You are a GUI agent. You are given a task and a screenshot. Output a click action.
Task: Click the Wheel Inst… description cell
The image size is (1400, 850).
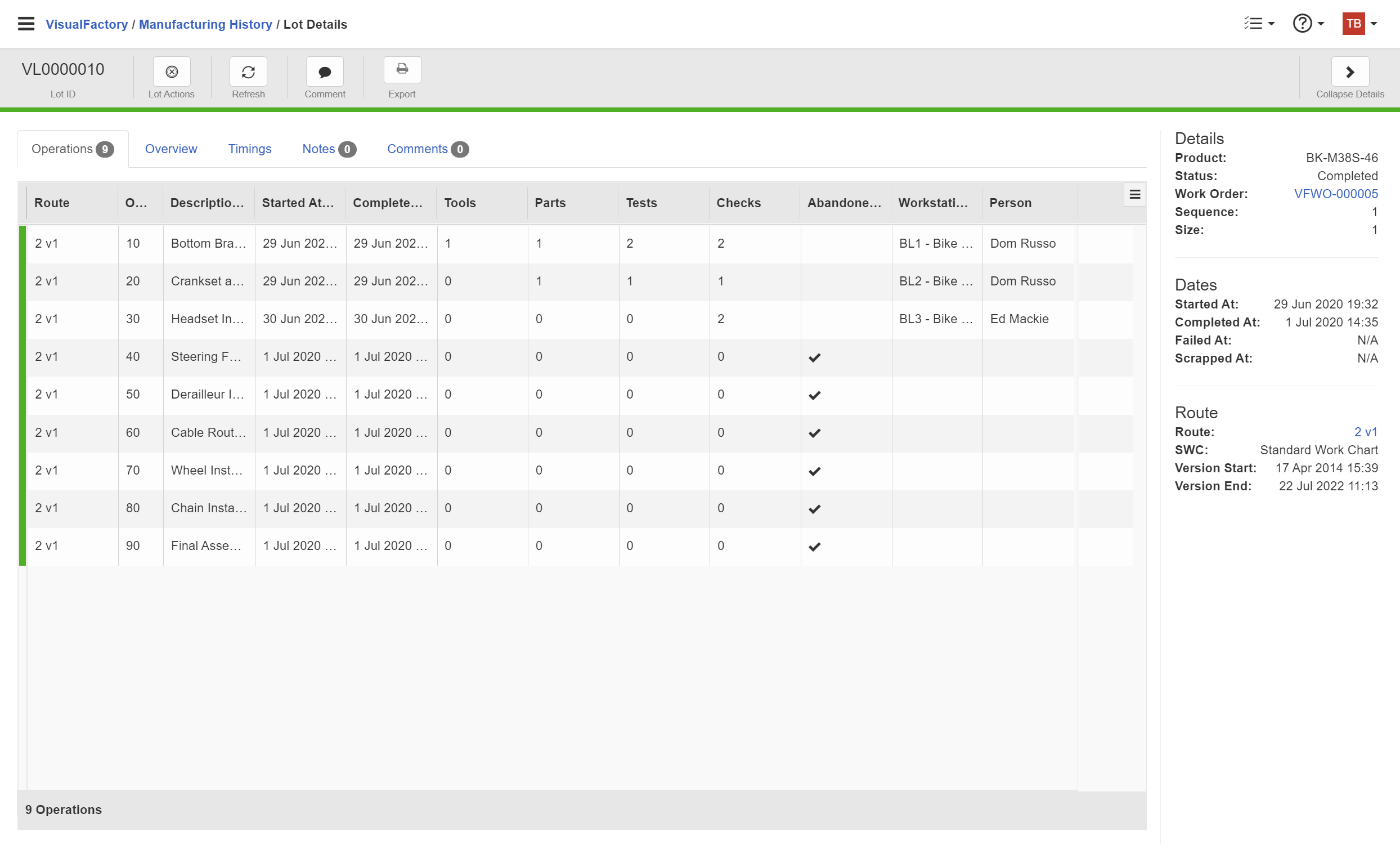click(x=209, y=470)
